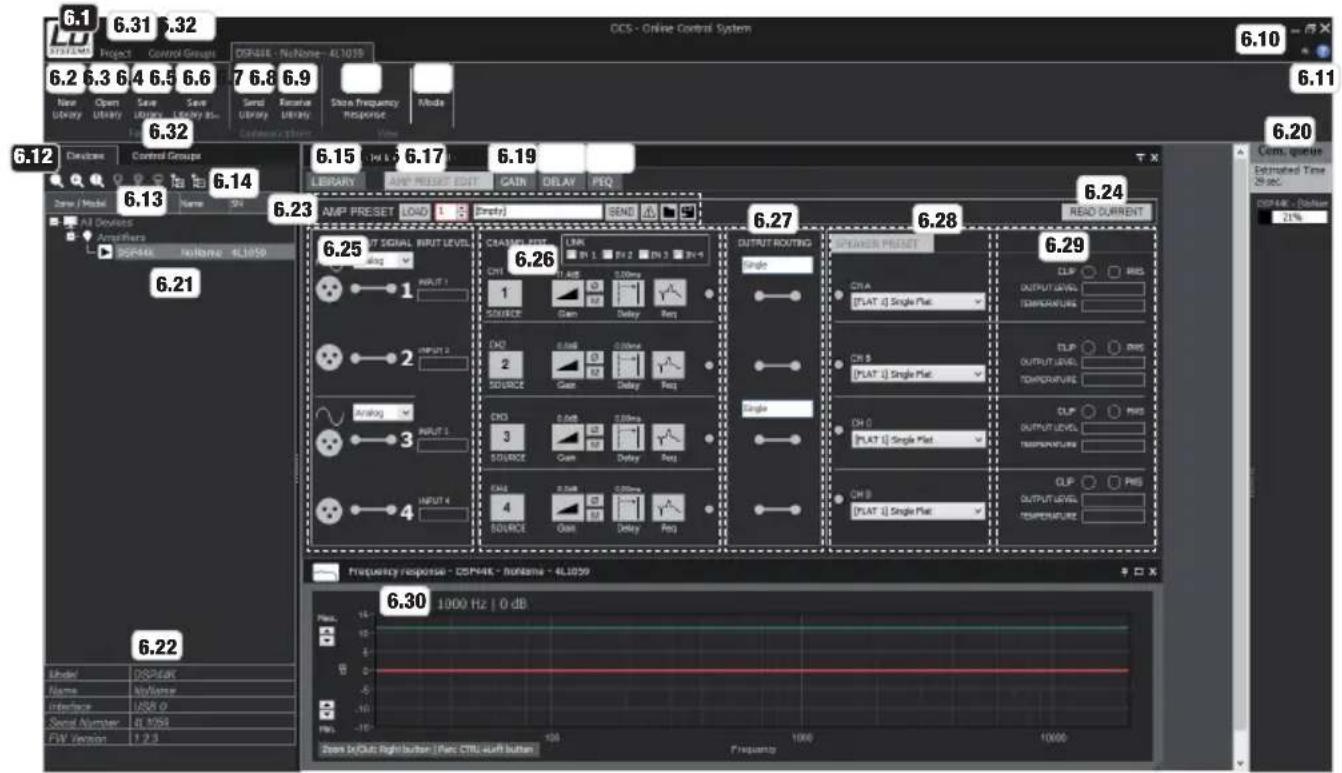1342x773 pixels.
Task: Pin the Frequency Response panel
Action: coord(1125,571)
